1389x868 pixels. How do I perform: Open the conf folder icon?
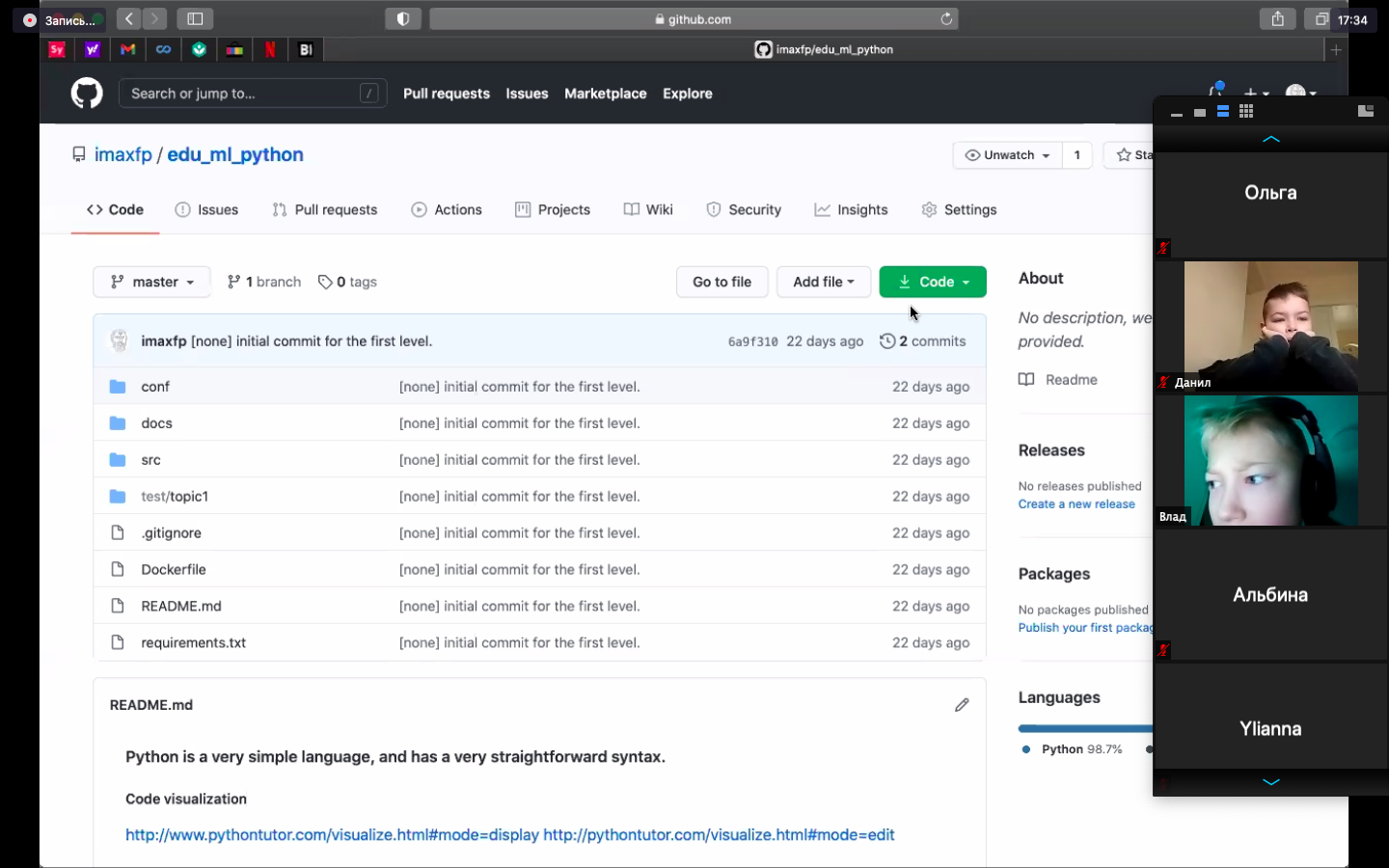118,387
